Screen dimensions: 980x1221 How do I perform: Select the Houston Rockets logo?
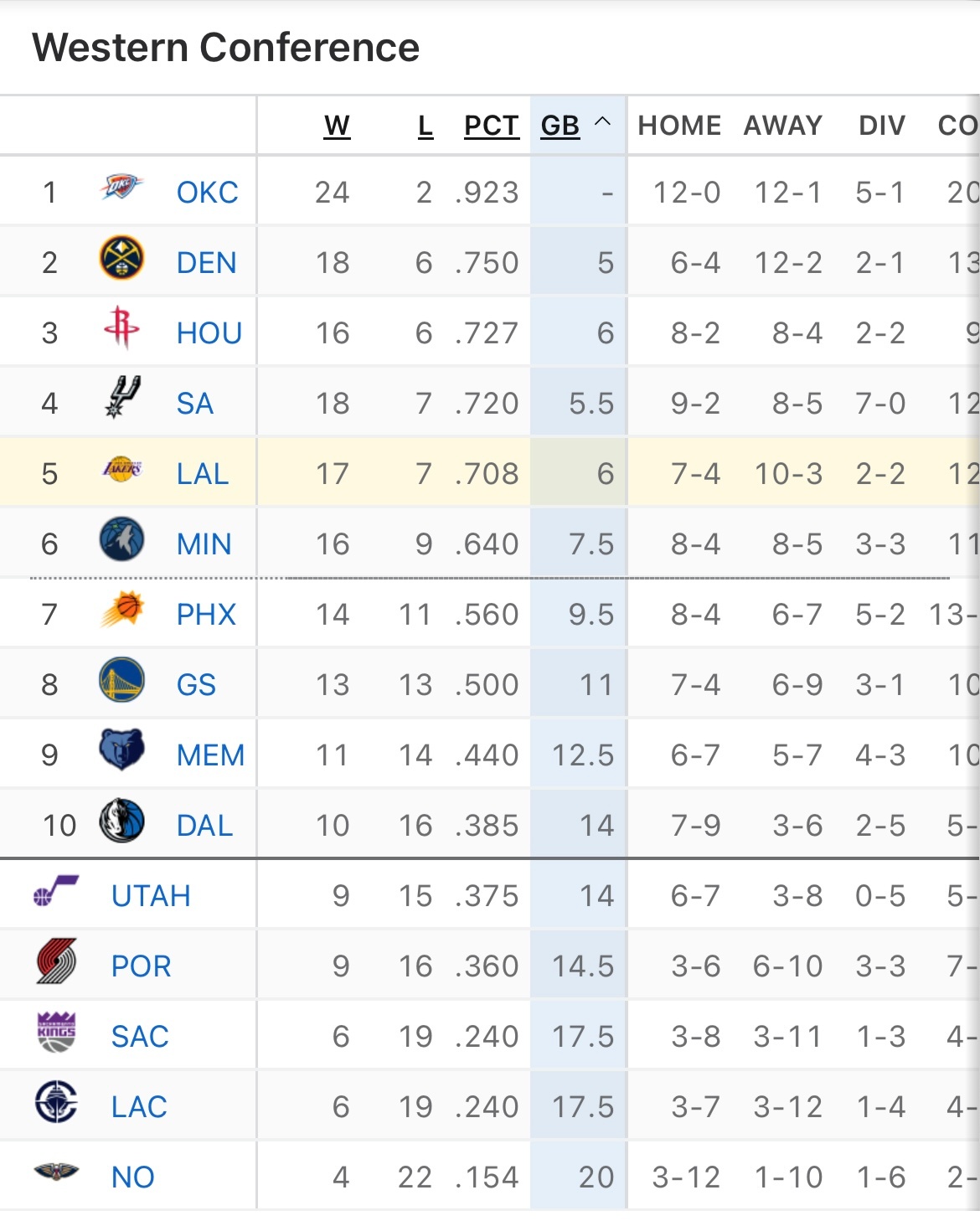[x=121, y=327]
